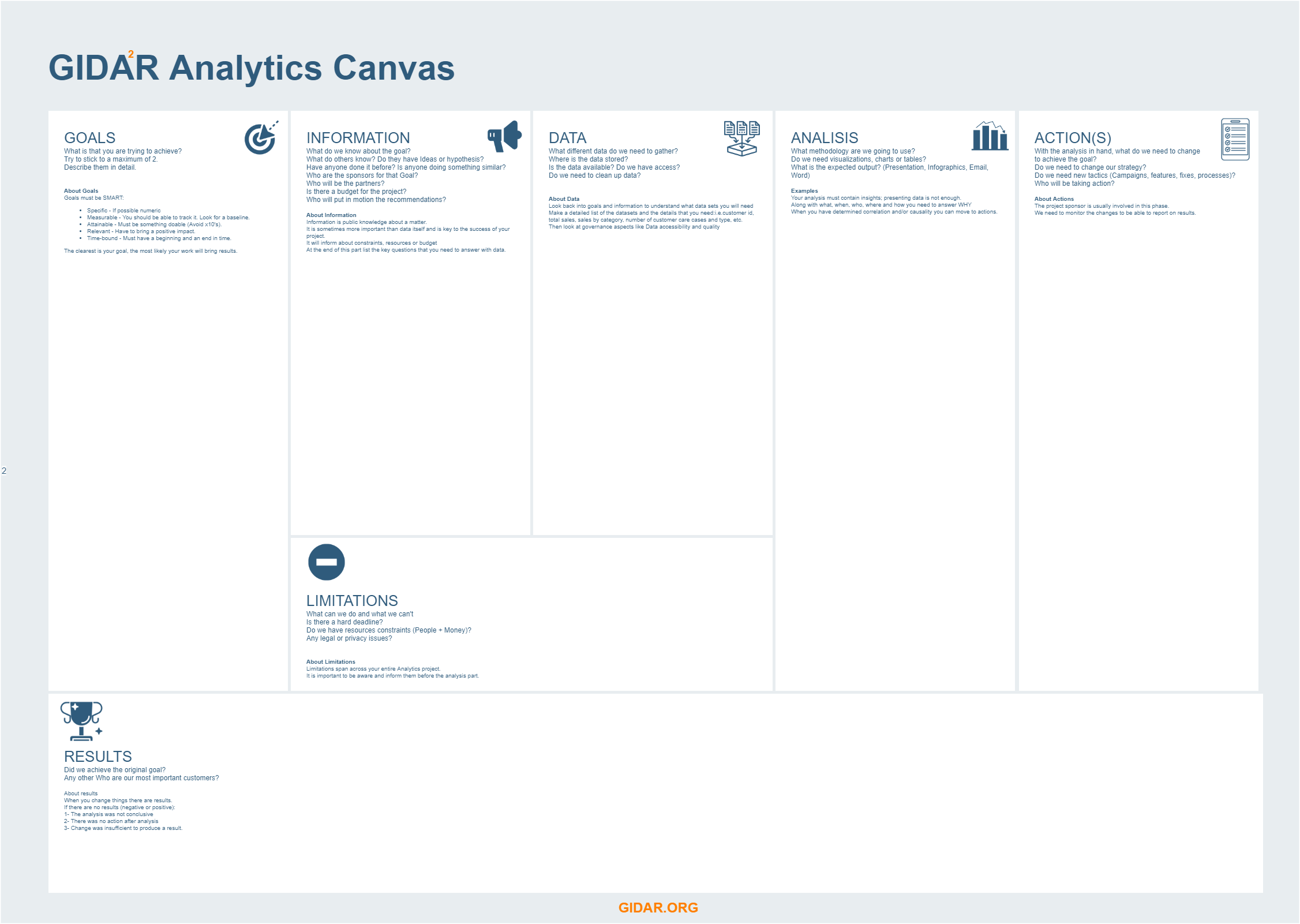Select the Results trophy icon

pyautogui.click(x=82, y=721)
